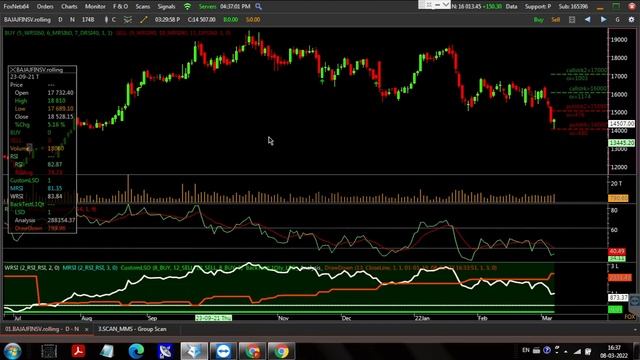The image size is (640, 360).
Task: Click the 1748 bar count value
Action: click(88, 20)
